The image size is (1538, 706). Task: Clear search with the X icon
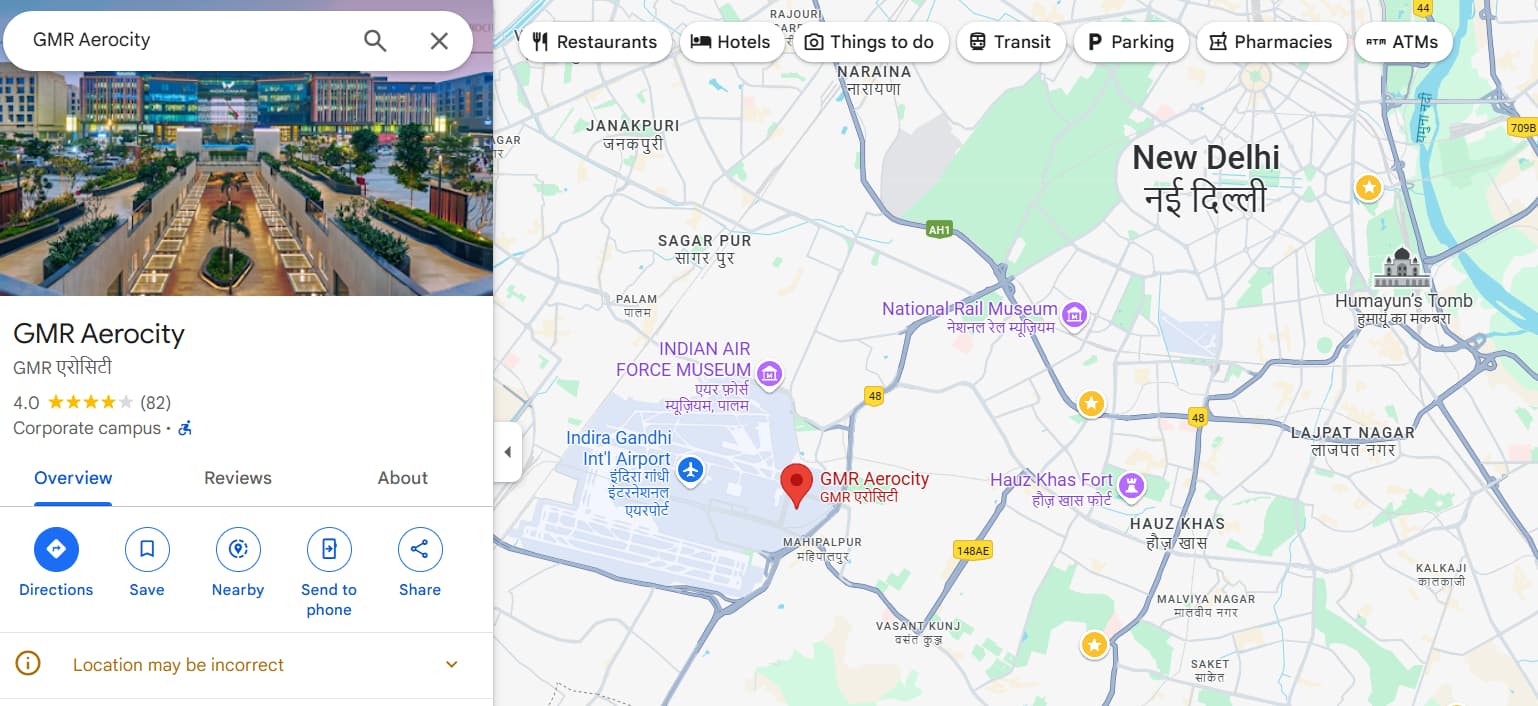(439, 40)
